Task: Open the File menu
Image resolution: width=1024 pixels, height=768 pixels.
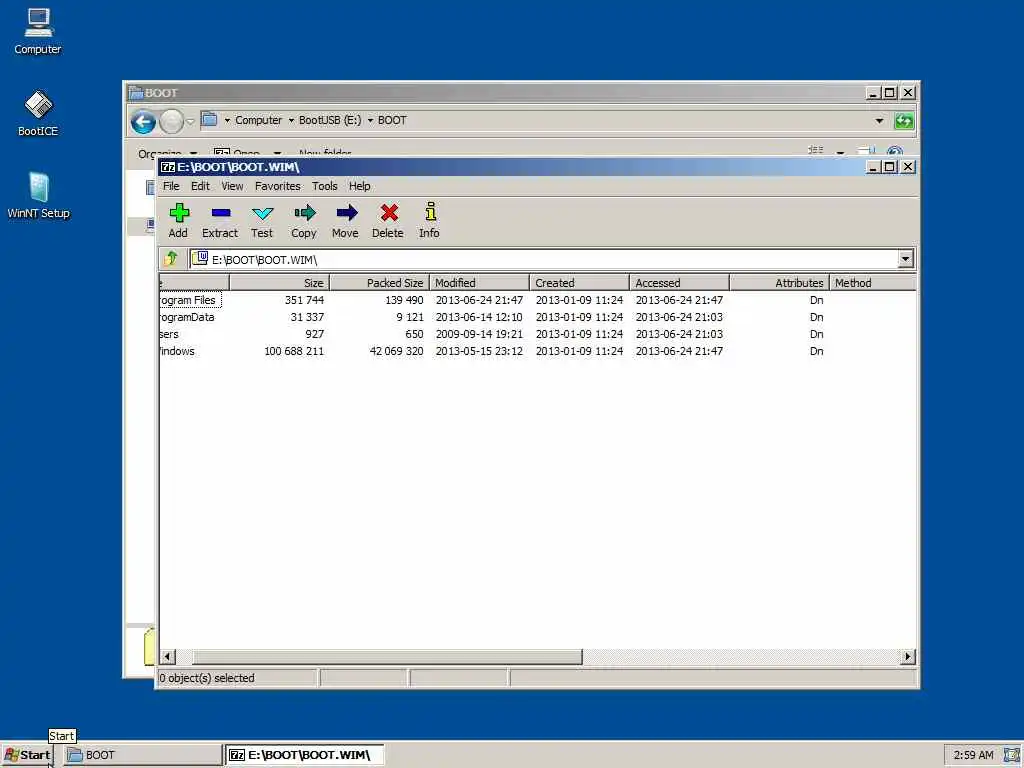Action: tap(171, 186)
